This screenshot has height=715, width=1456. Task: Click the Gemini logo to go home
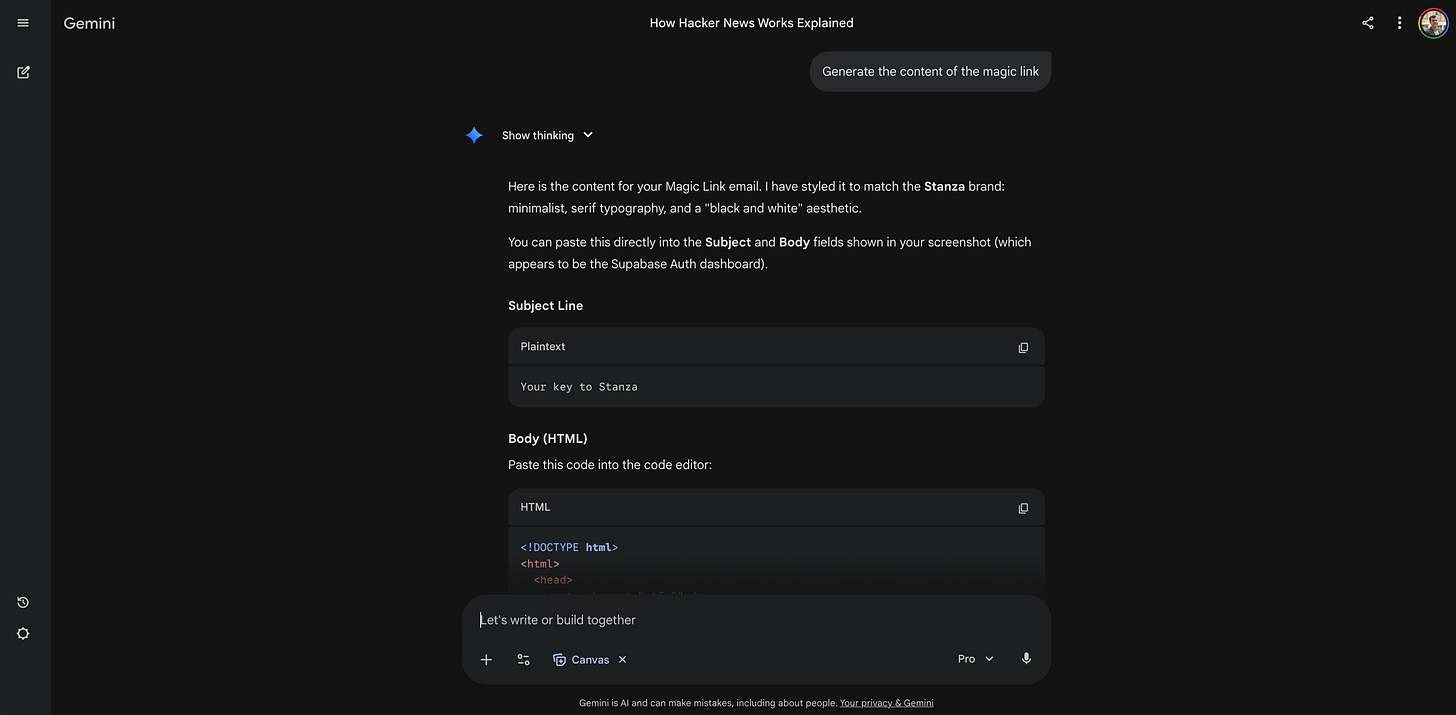pos(88,22)
